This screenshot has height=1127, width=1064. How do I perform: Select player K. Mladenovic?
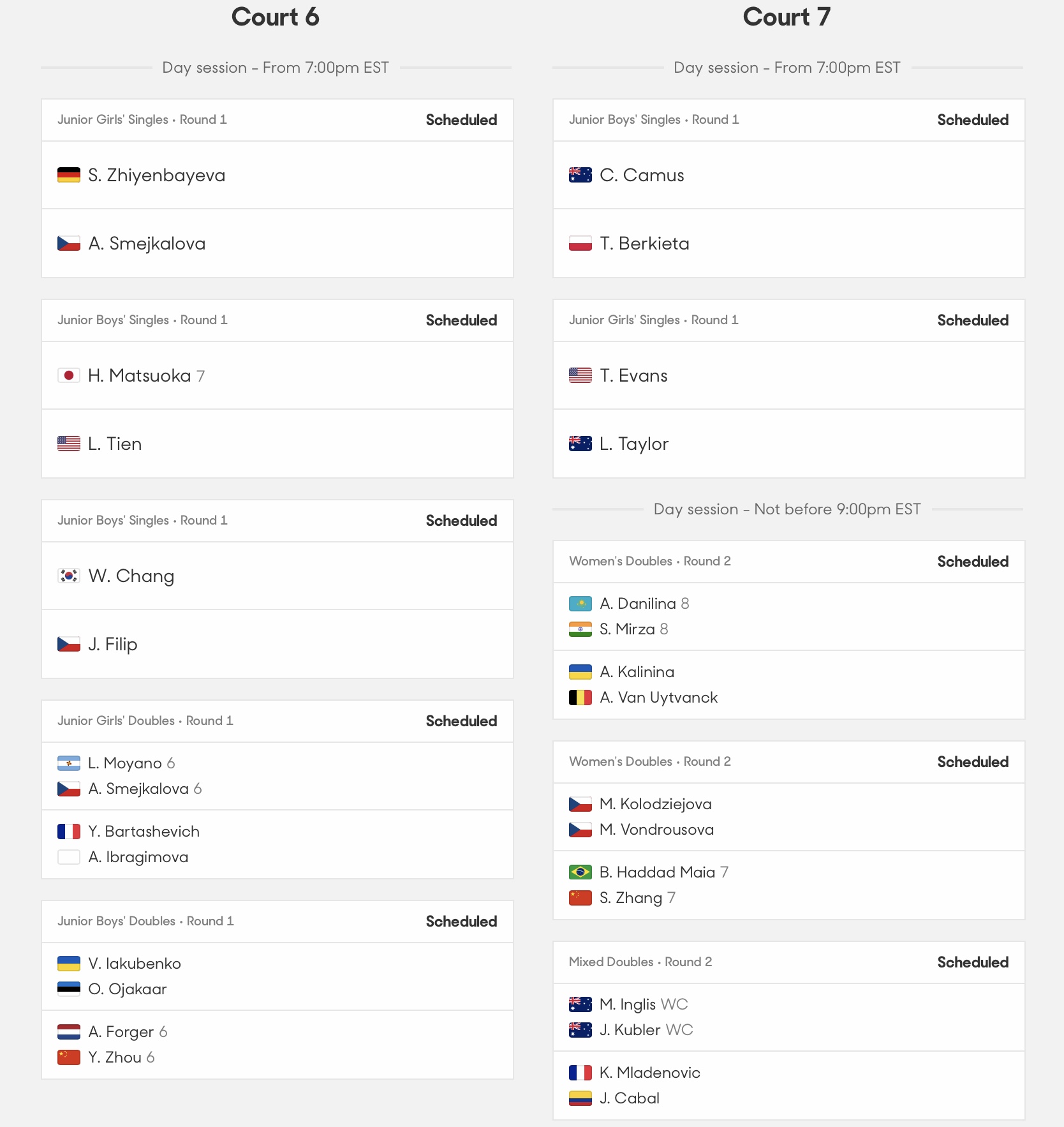650,1073
